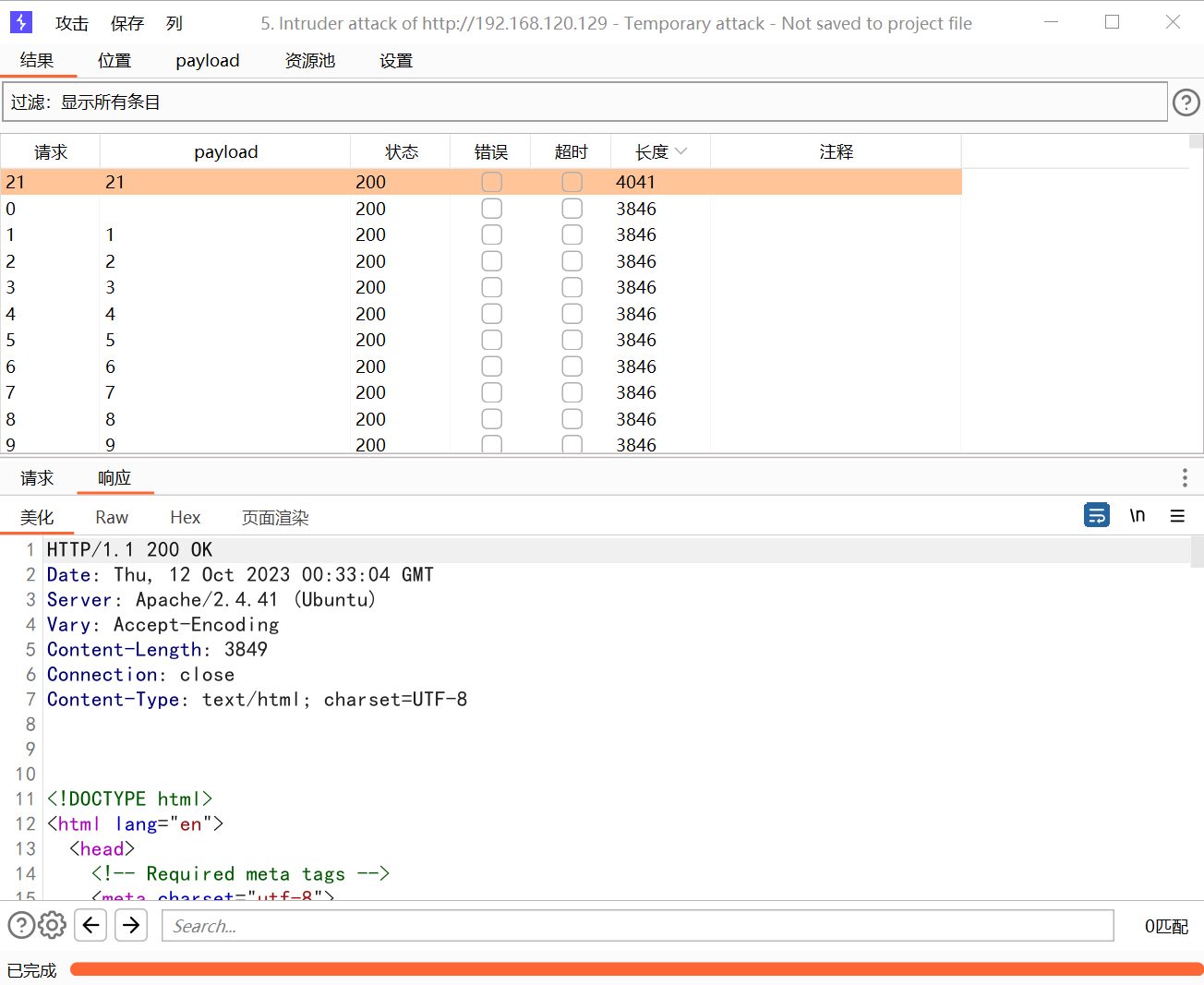
Task: Sort by the 状态 column header
Action: [x=401, y=151]
